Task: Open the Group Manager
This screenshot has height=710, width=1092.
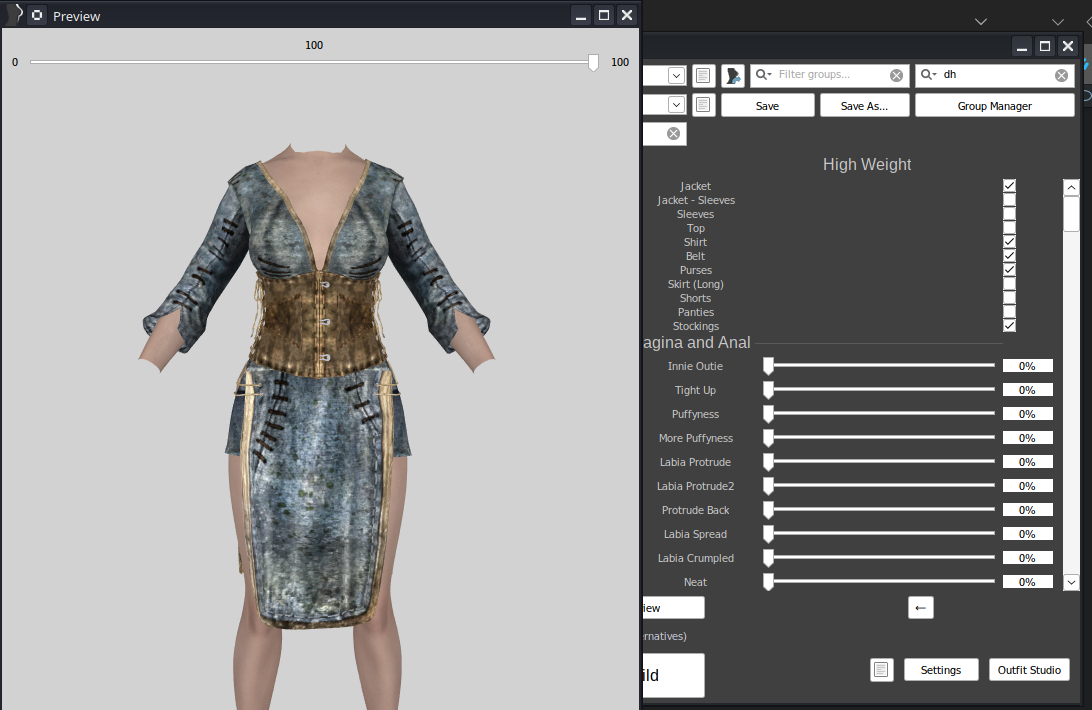Action: (x=994, y=105)
